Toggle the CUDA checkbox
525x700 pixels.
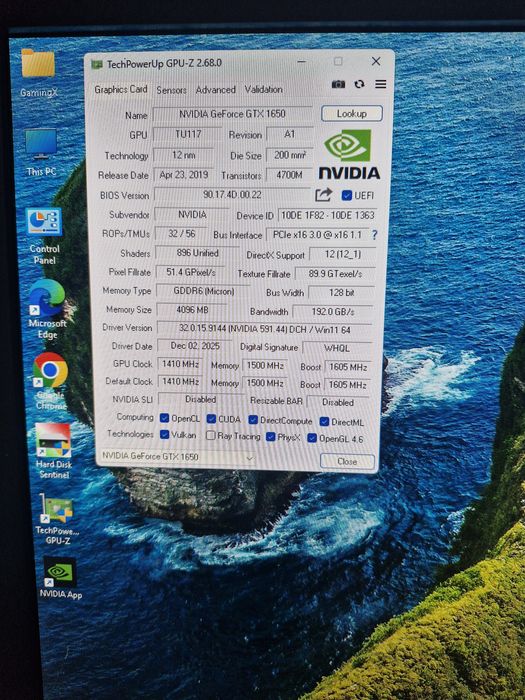click(211, 419)
